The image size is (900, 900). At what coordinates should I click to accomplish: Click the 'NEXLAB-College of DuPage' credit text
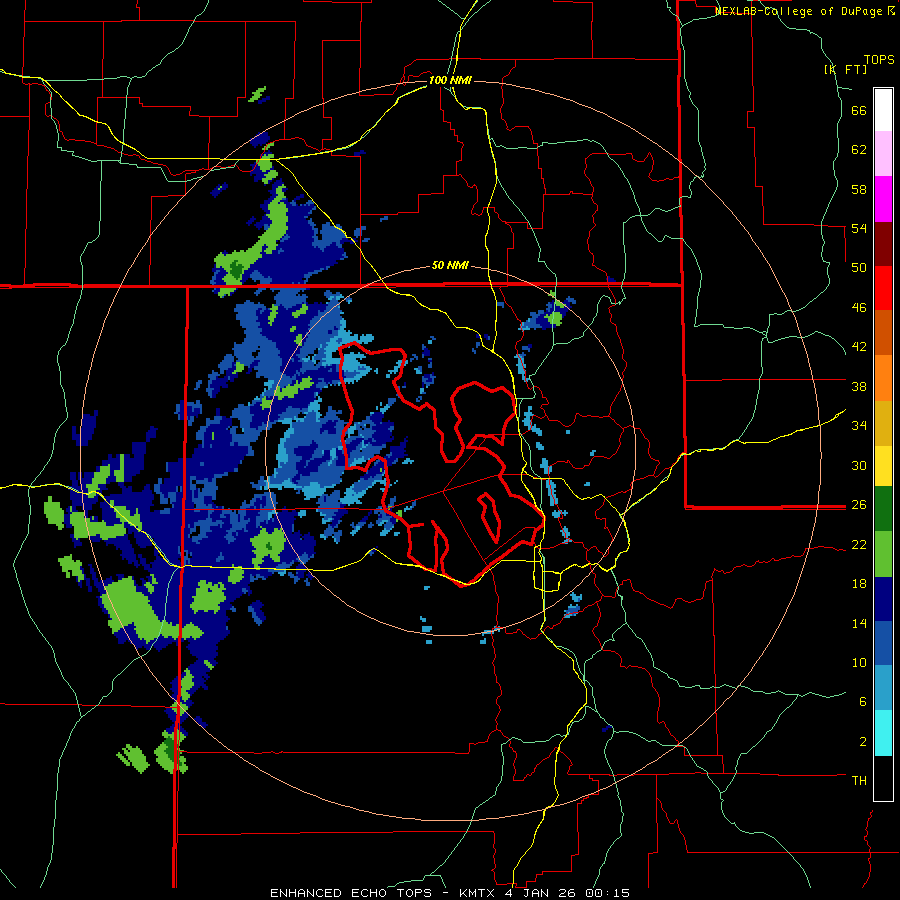800,11
